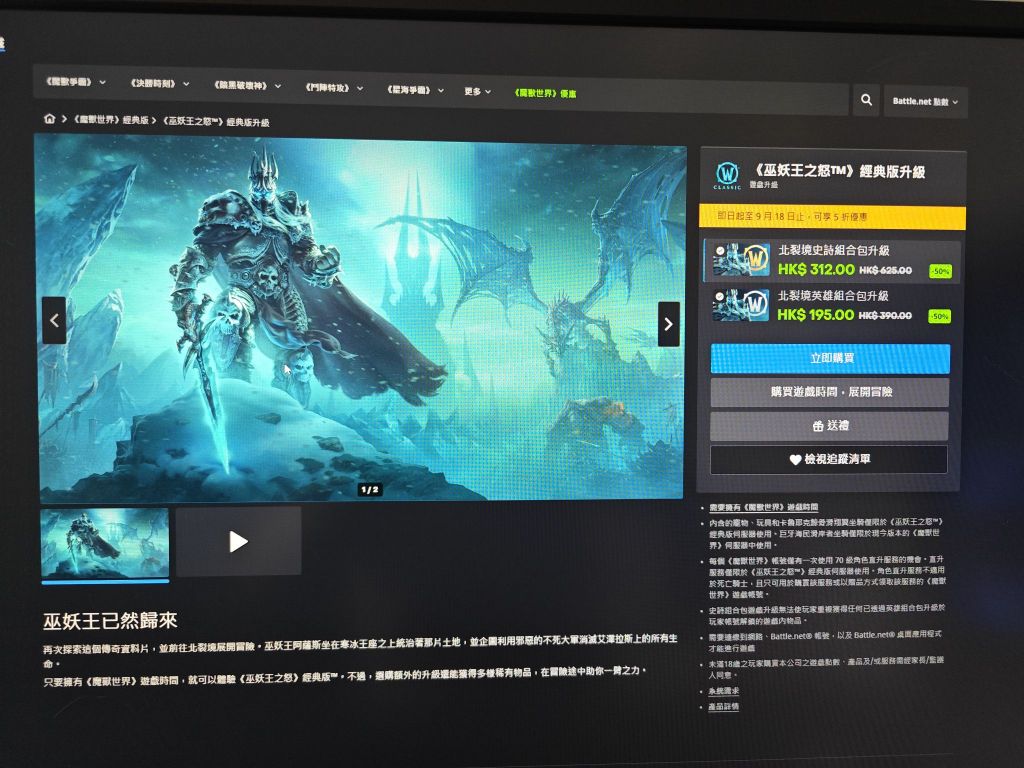Click the 檢視追蹤清單 wishlist button

(x=829, y=459)
